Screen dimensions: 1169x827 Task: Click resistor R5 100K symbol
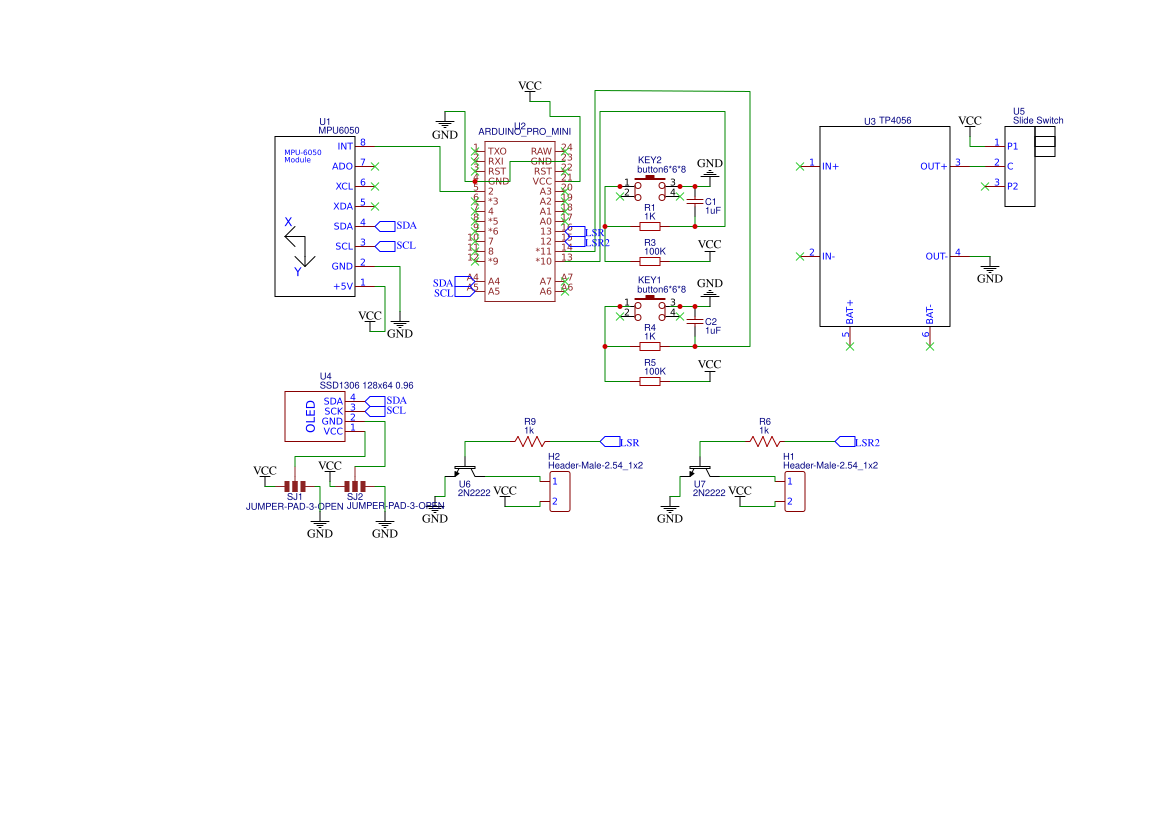[x=650, y=381]
